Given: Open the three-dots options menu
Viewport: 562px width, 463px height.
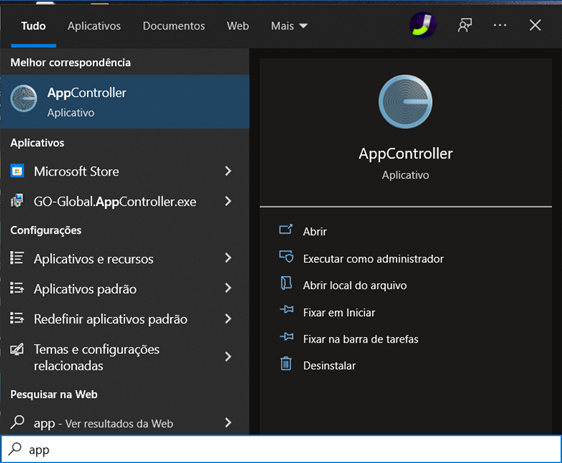Looking at the screenshot, I should pos(500,25).
